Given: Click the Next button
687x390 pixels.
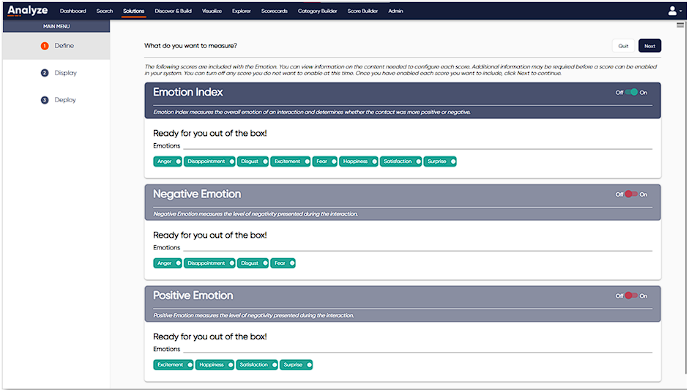Looking at the screenshot, I should (x=650, y=46).
